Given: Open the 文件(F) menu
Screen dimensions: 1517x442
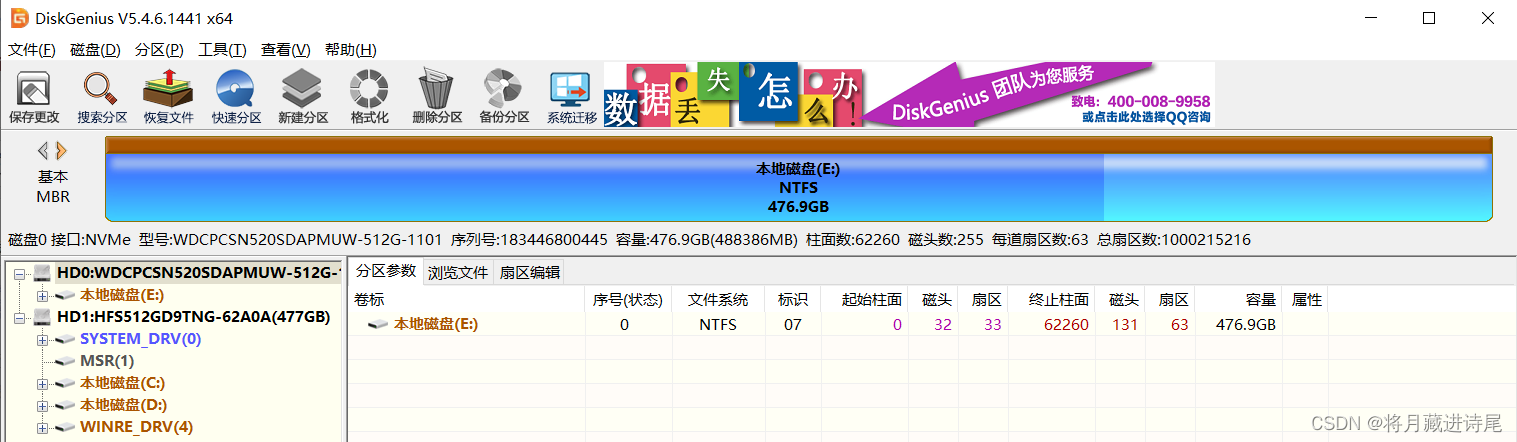Looking at the screenshot, I should [32, 50].
